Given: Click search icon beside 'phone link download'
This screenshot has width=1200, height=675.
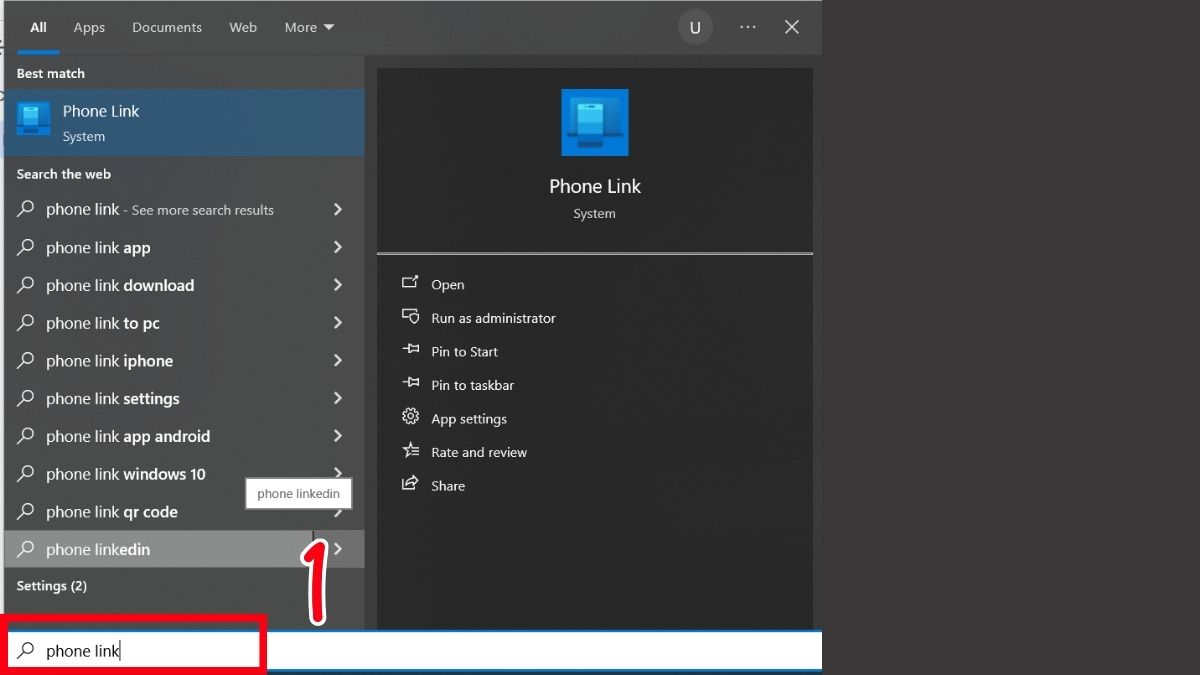Looking at the screenshot, I should tap(26, 285).
